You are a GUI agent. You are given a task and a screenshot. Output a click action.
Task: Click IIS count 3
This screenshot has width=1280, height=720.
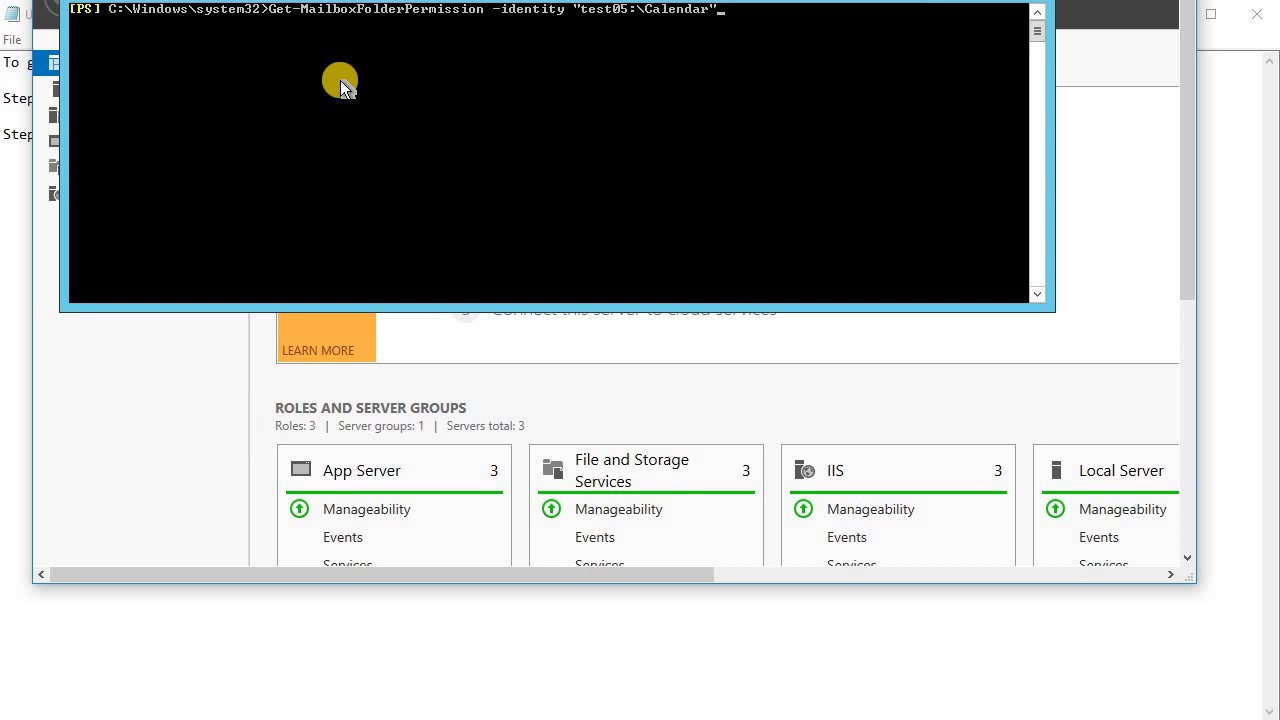998,471
